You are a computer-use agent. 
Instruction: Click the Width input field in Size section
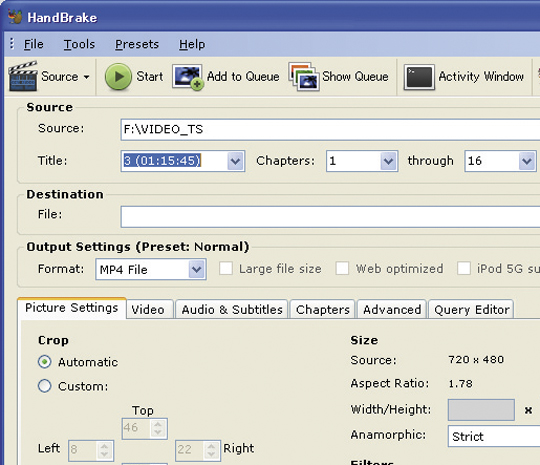coord(481,410)
